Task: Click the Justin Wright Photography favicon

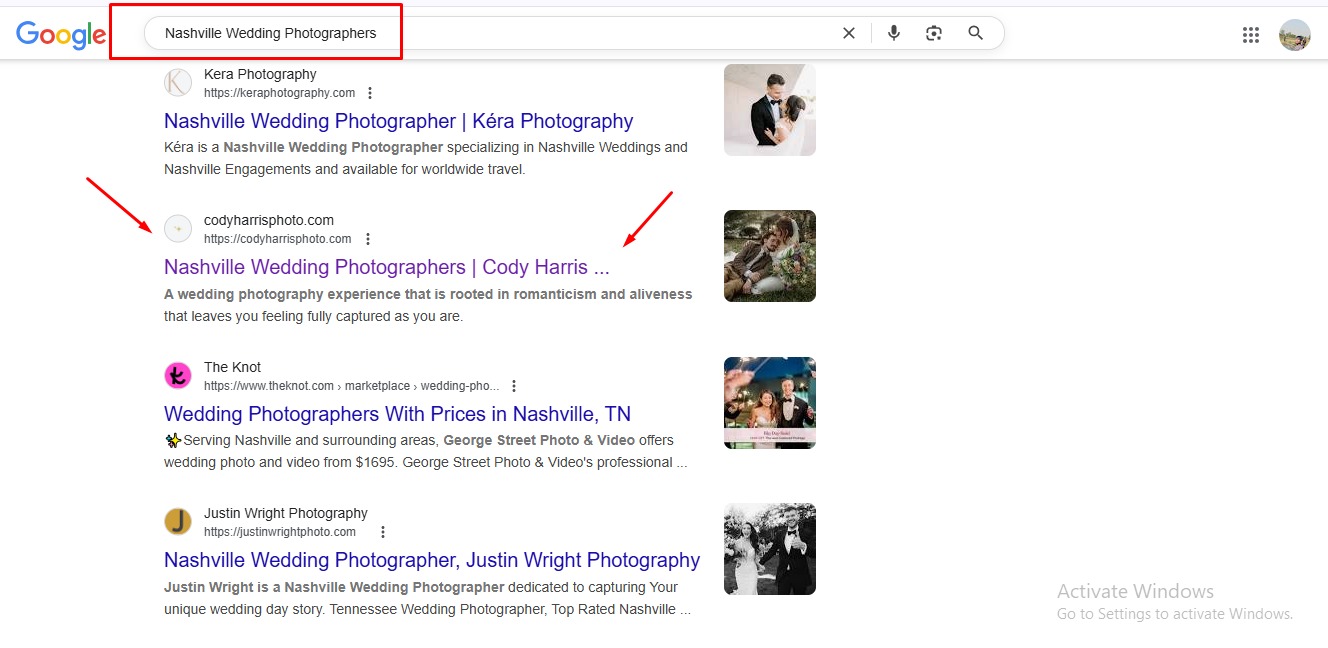Action: coord(178,522)
